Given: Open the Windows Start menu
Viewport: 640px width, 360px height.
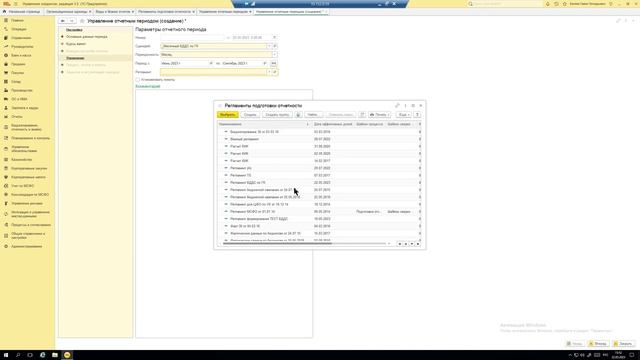Looking at the screenshot, I should click(6, 355).
